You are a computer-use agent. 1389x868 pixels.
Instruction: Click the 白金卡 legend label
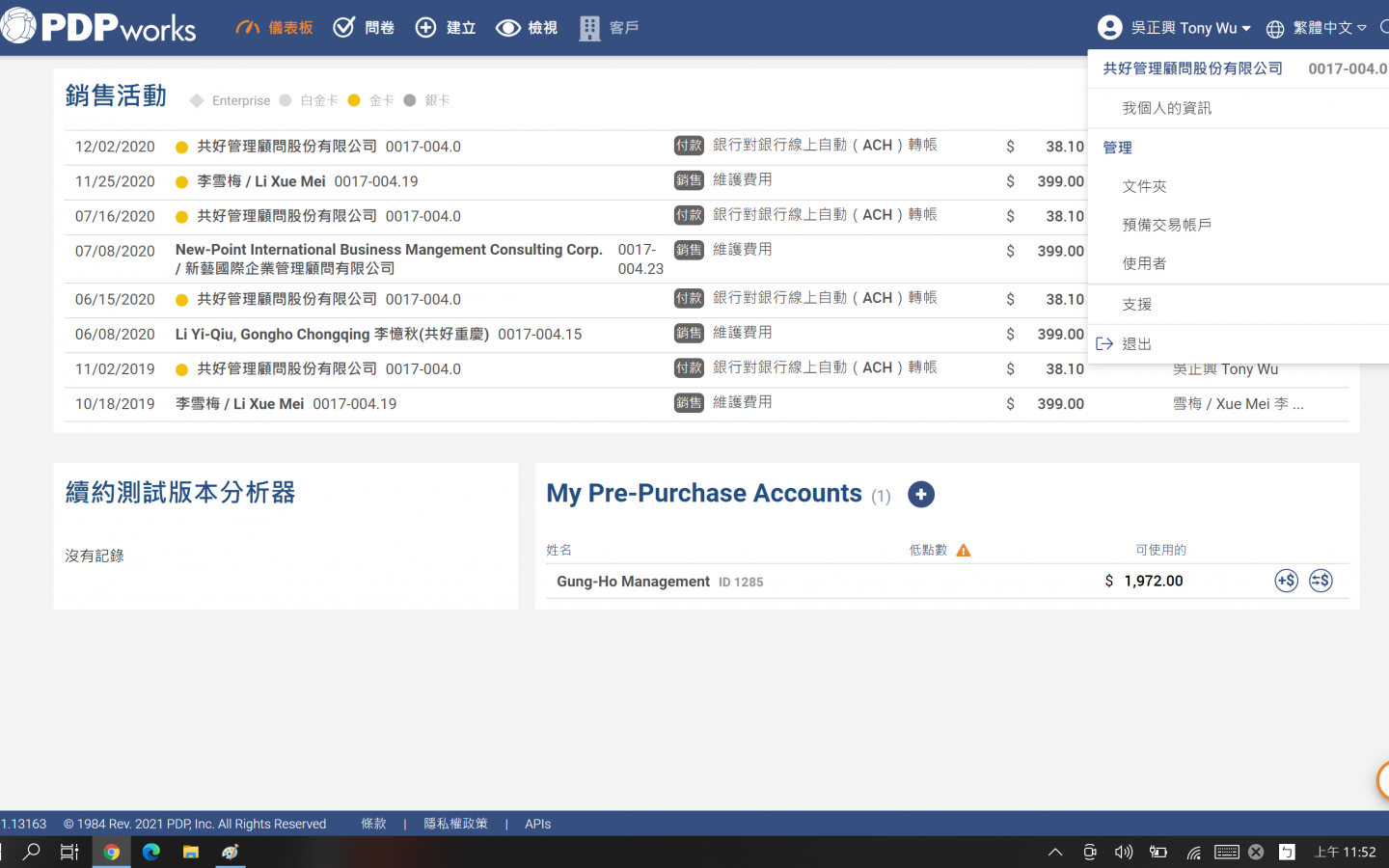pos(319,100)
